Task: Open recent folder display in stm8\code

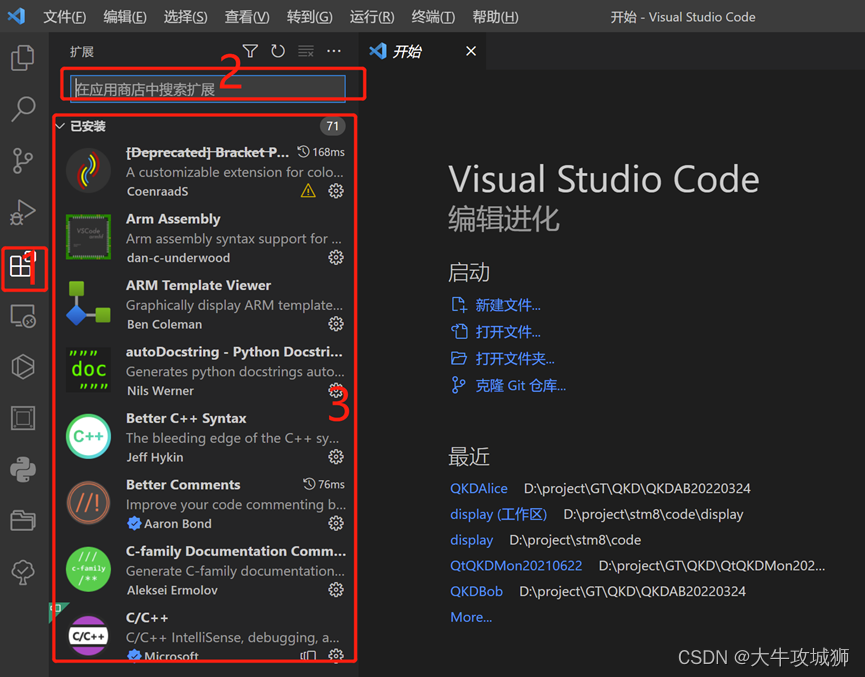Action: pos(472,540)
